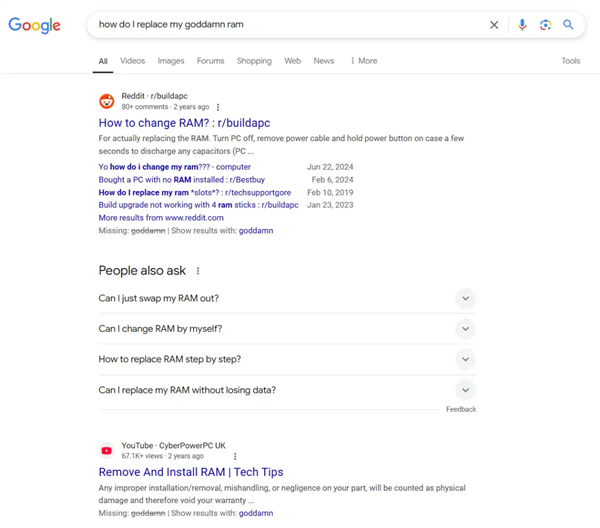
Task: Switch to the Videos tab
Action: (132, 61)
